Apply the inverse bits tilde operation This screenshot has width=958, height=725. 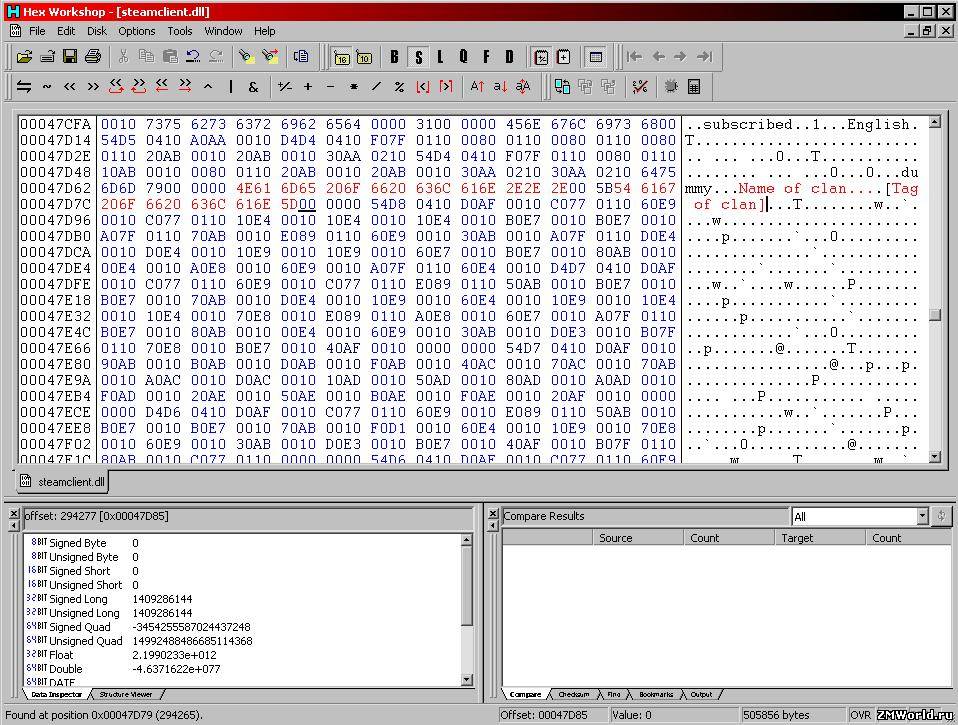tap(47, 87)
